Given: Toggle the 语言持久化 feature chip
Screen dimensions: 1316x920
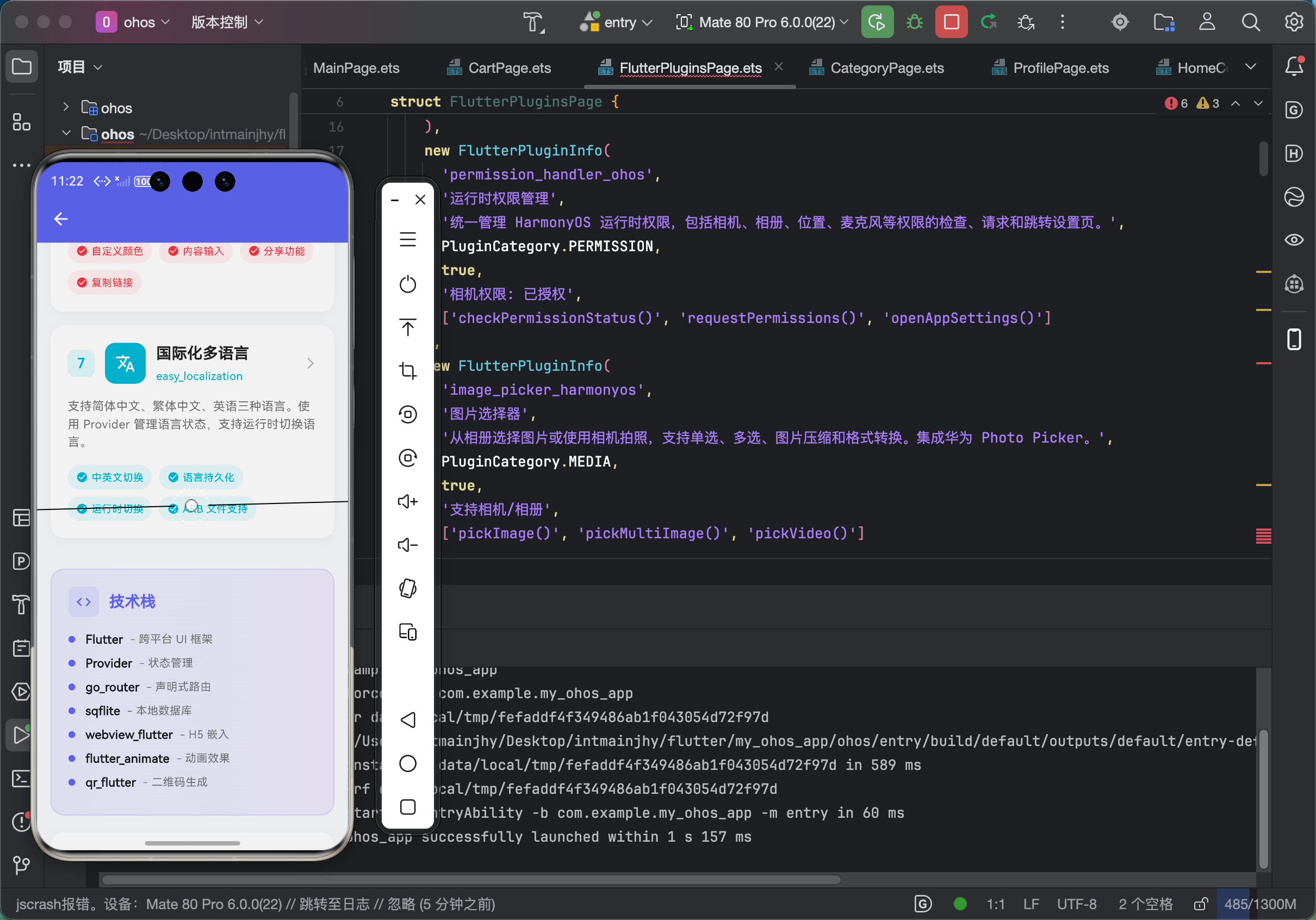Looking at the screenshot, I should pos(201,477).
